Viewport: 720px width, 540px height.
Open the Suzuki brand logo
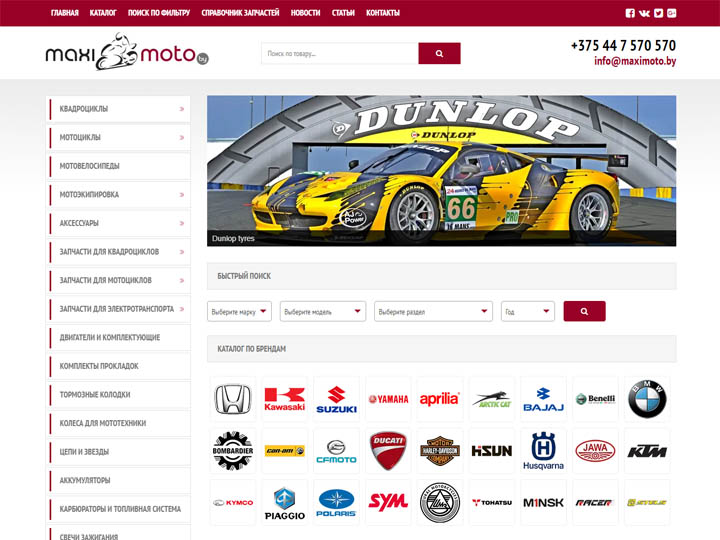point(337,399)
